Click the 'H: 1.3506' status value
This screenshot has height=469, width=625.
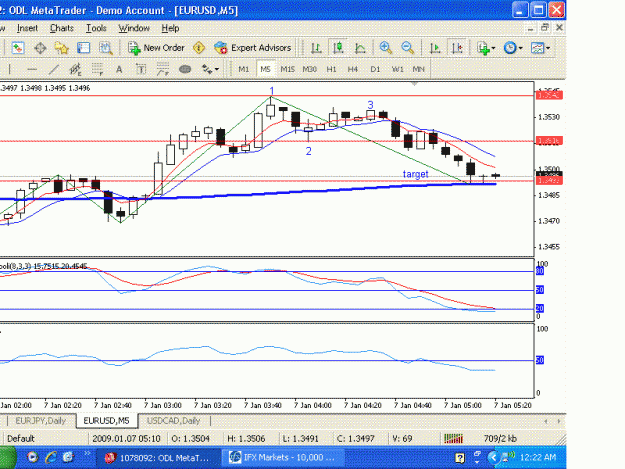click(246, 439)
